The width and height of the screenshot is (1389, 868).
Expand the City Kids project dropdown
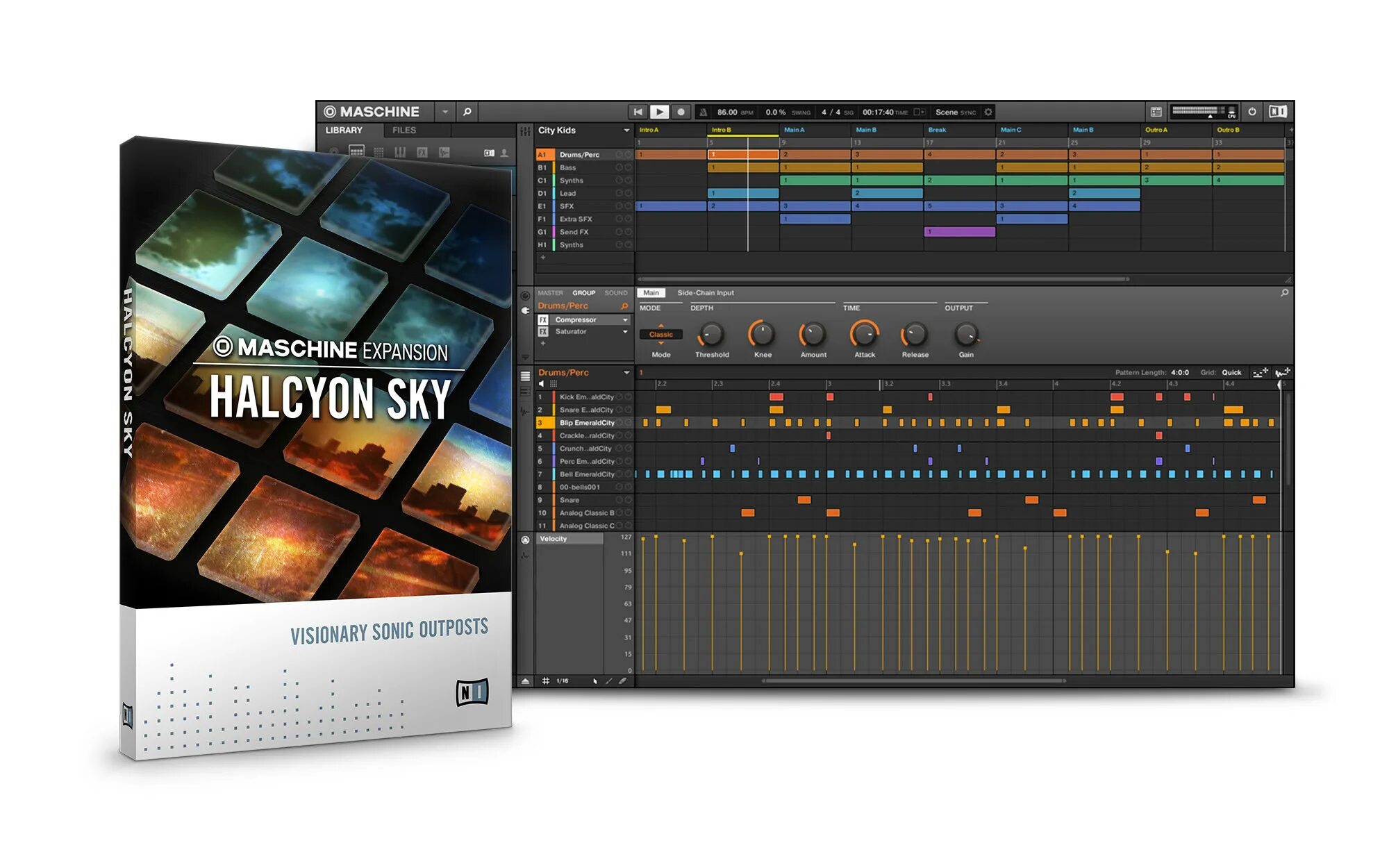pos(626,131)
